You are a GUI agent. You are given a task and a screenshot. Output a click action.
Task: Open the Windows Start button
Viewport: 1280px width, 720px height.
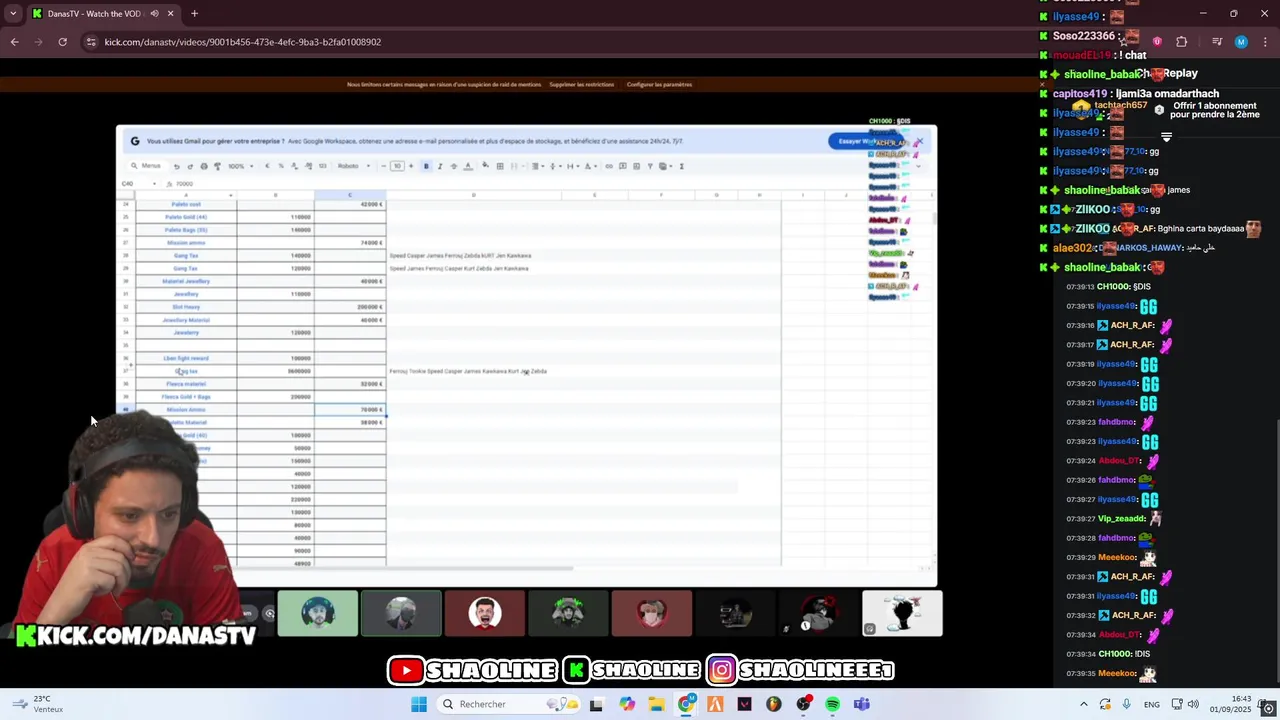[419, 704]
